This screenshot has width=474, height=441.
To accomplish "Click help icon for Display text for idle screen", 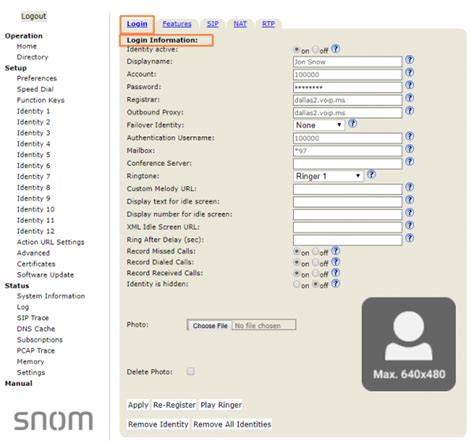I will click(410, 200).
